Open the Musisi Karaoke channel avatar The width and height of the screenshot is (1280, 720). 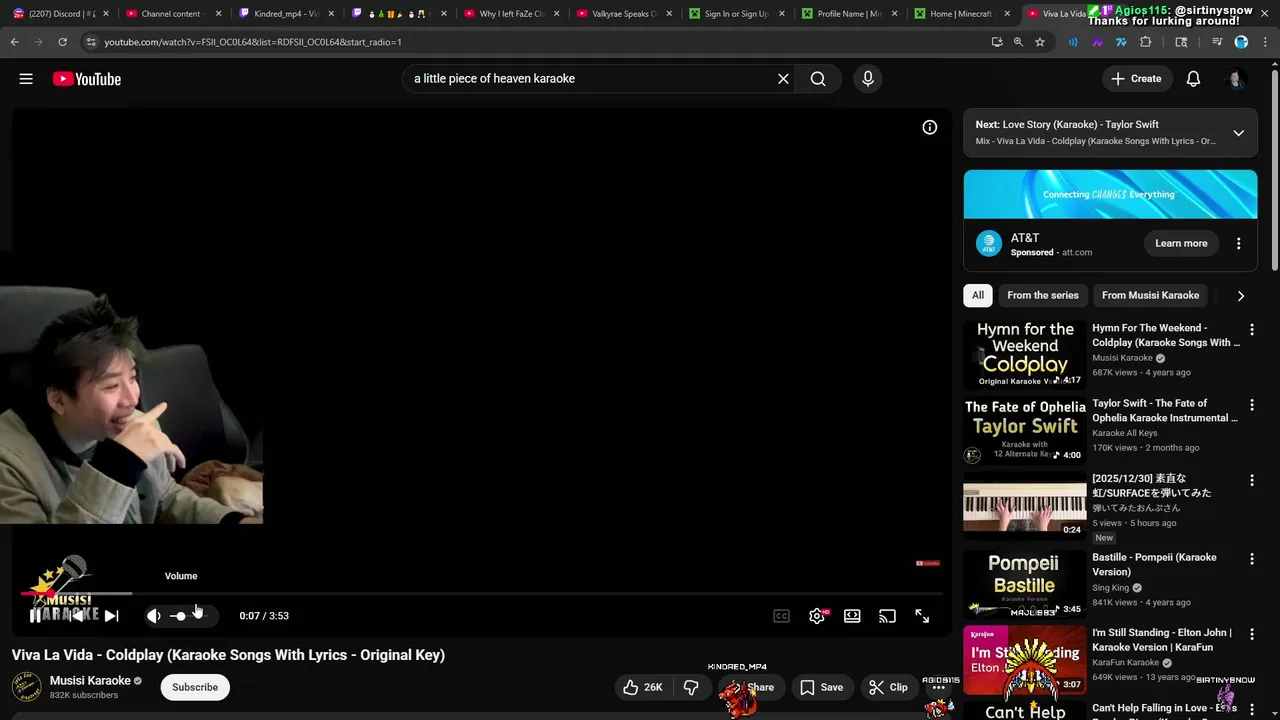coord(26,687)
